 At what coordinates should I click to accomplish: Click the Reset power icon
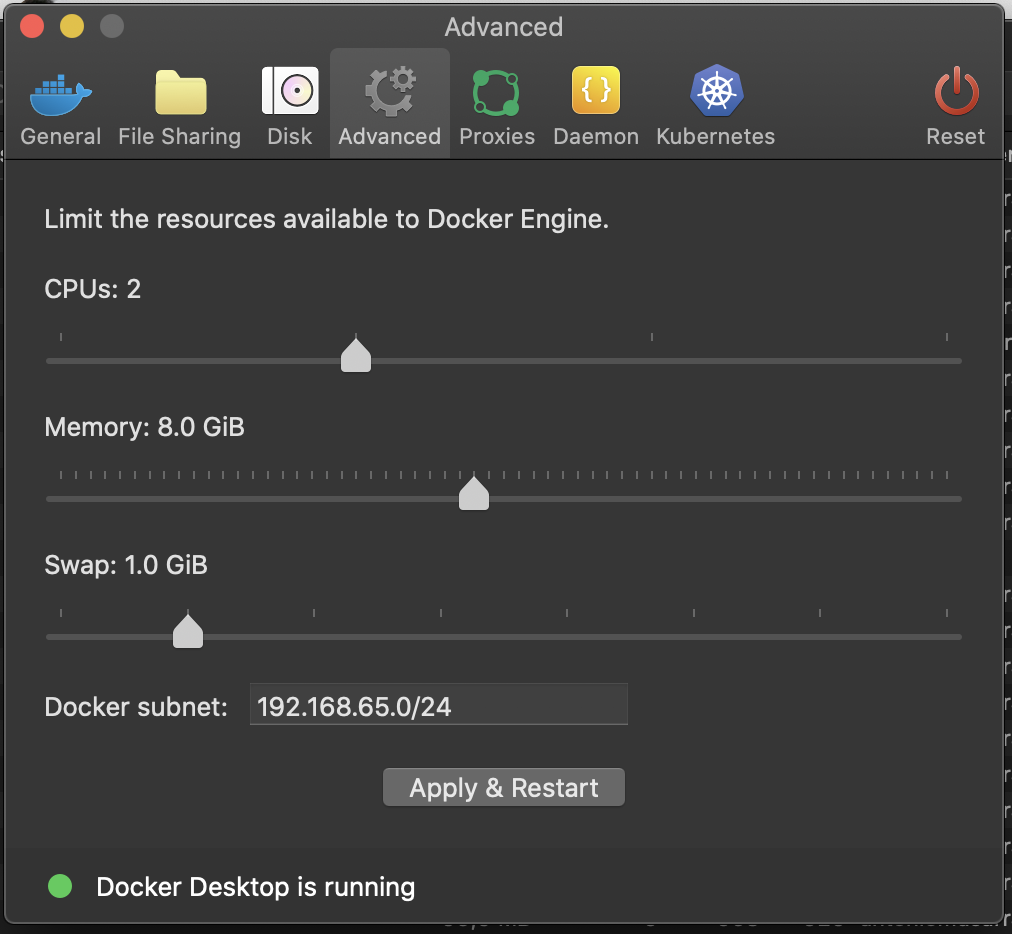point(956,91)
